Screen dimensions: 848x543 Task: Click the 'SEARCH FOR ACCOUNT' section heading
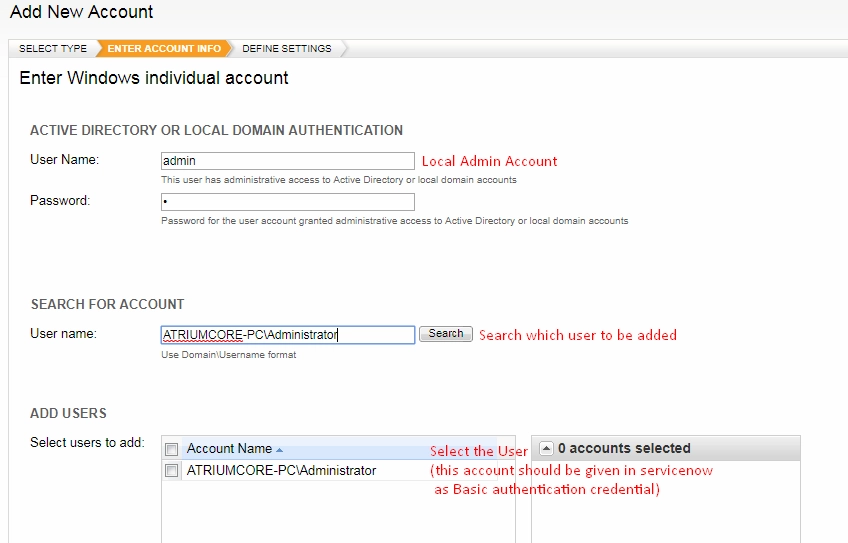(108, 304)
